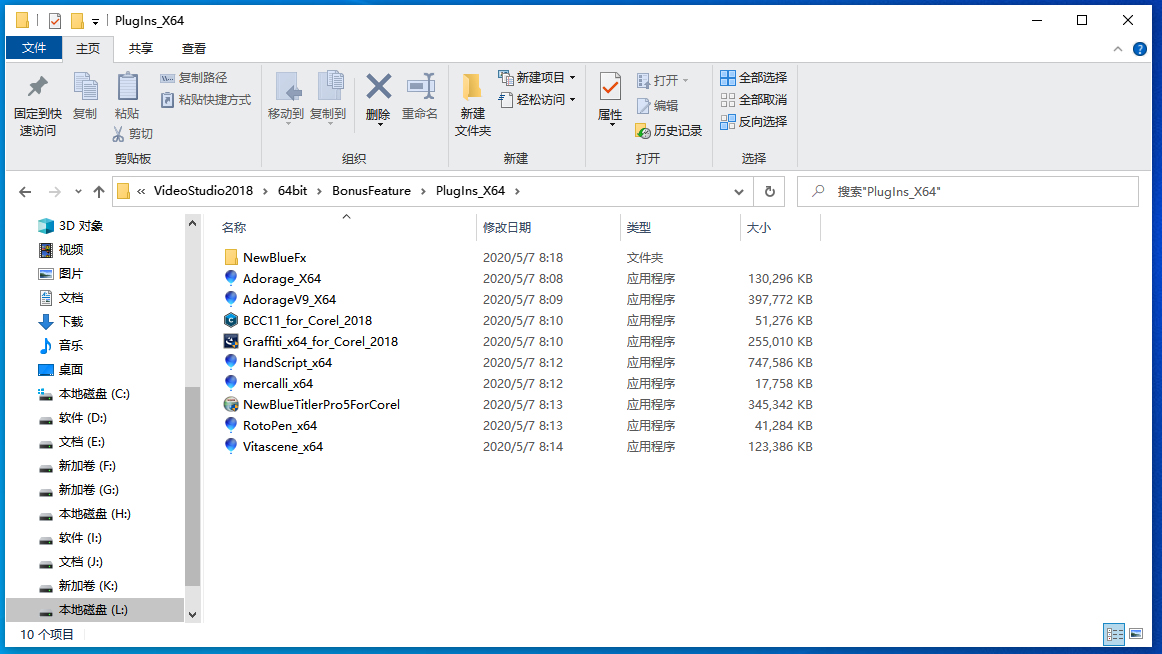Click 复制路径 in the clipboard group
This screenshot has width=1162, height=654.
(193, 78)
